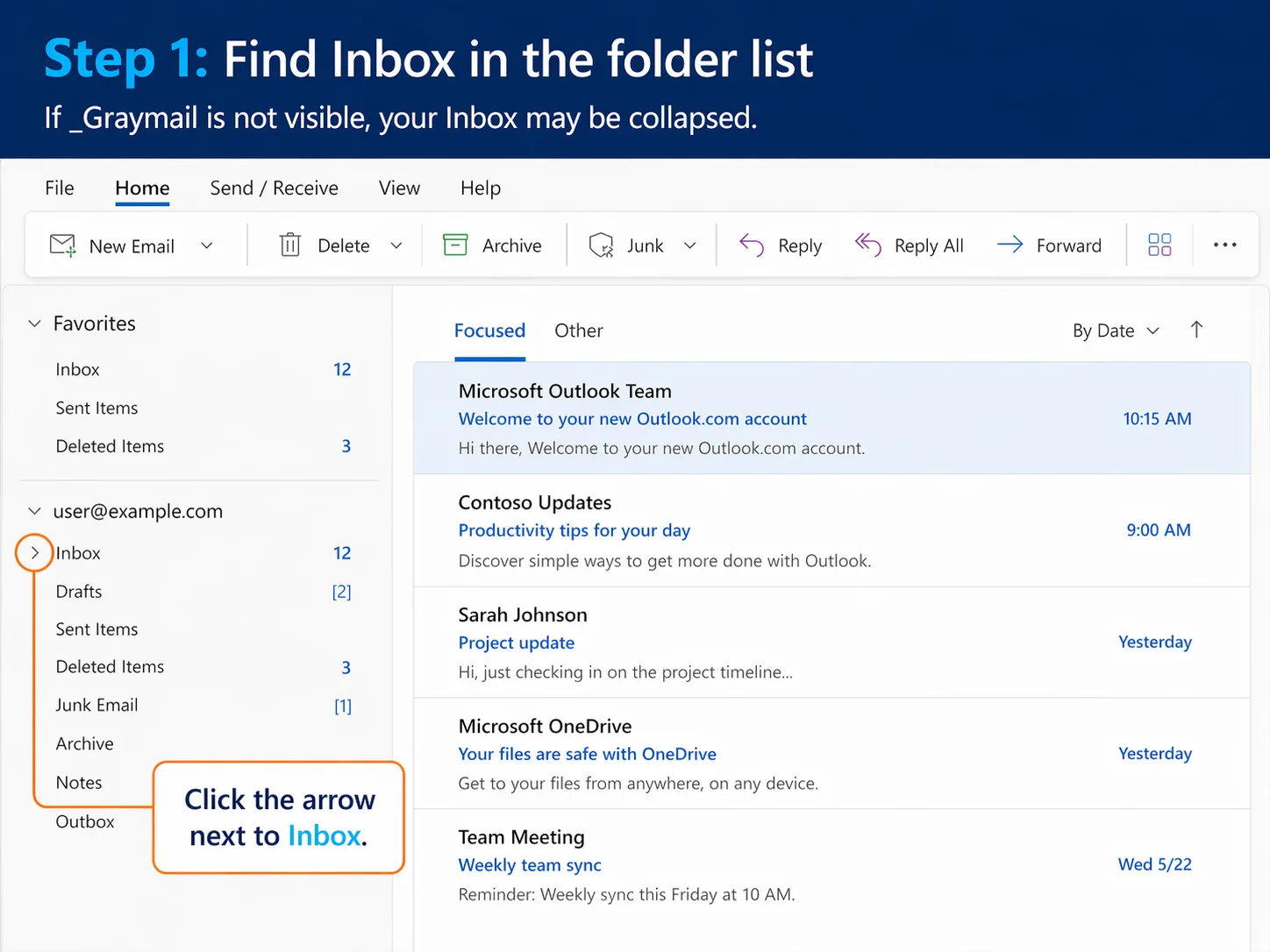Open the Junk dropdown arrow
Viewport: 1270px width, 952px height.
click(x=690, y=245)
